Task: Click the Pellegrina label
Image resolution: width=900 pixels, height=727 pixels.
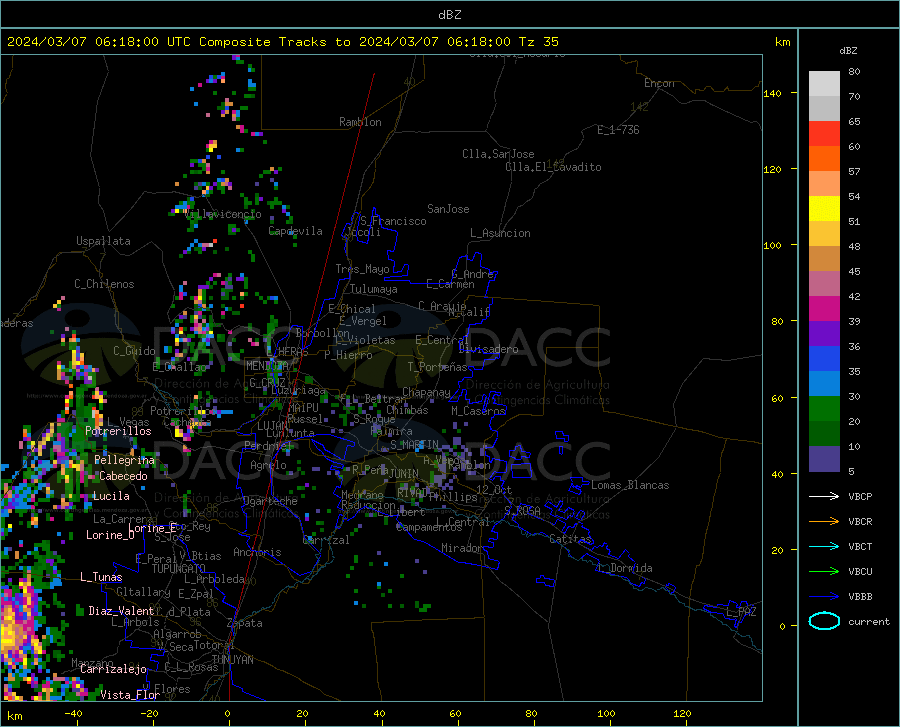Action: tap(125, 460)
